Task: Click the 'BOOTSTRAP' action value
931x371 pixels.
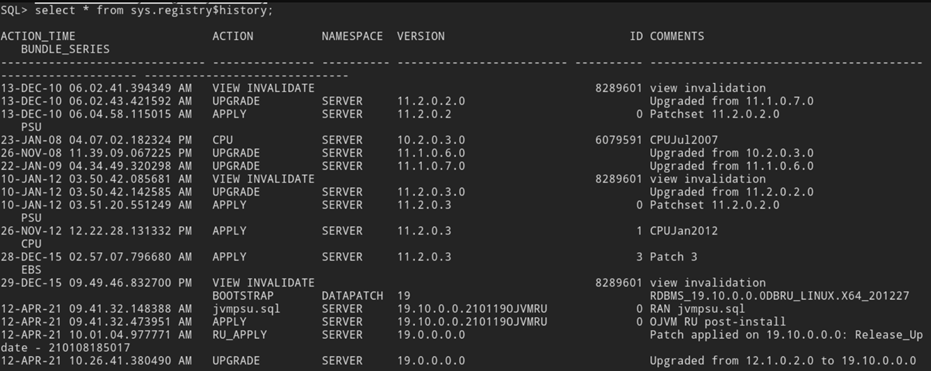Action: pos(243,296)
